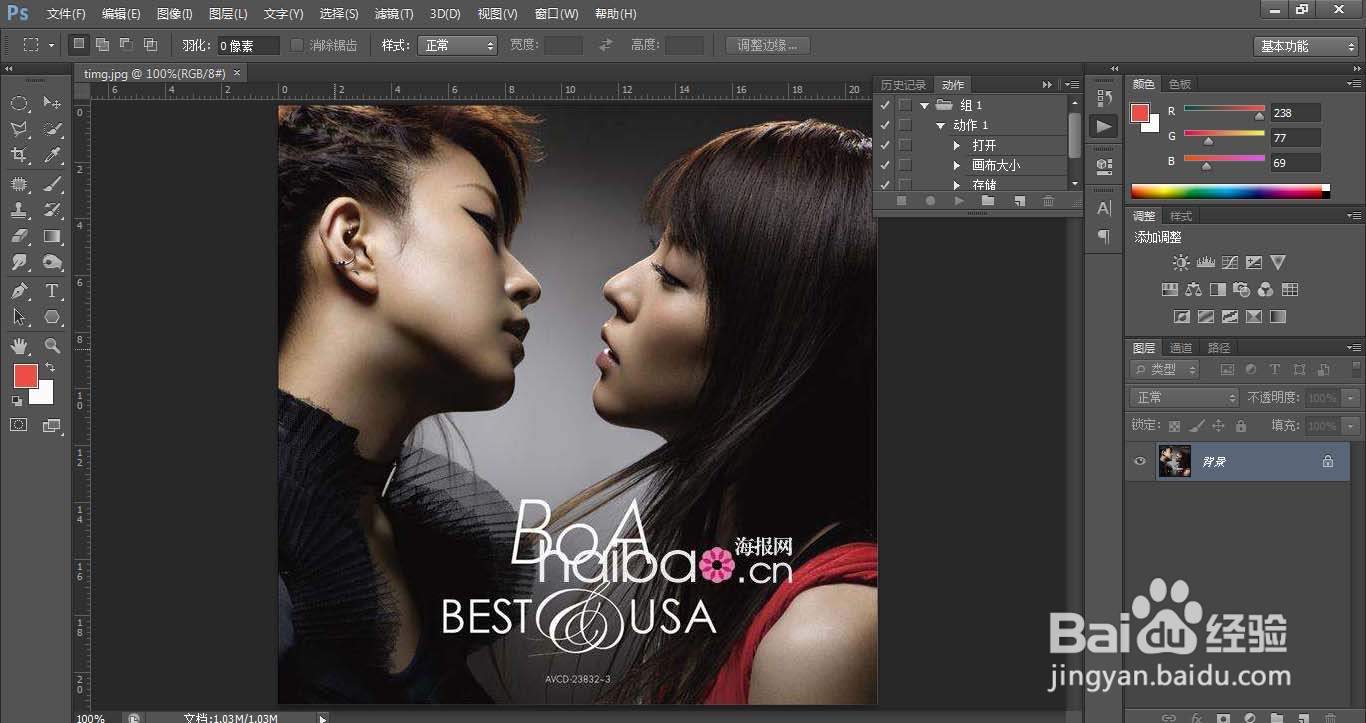The image size is (1366, 723).
Task: Click the new action icon in Actions panel
Action: [1019, 201]
